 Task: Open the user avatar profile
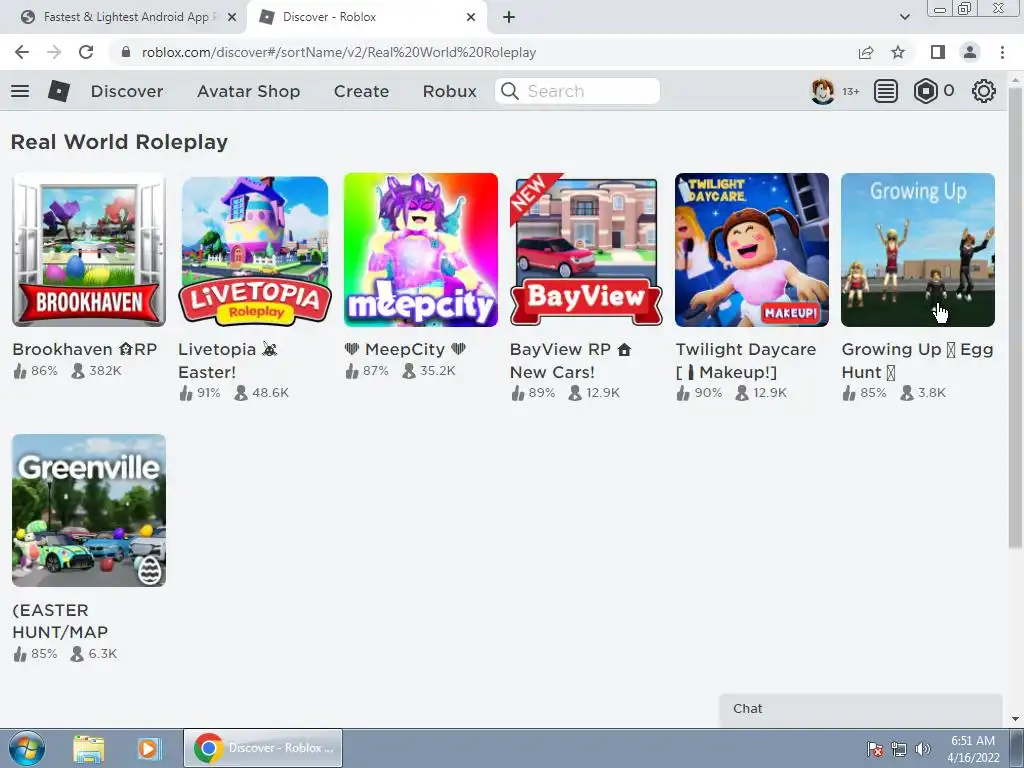click(x=822, y=91)
